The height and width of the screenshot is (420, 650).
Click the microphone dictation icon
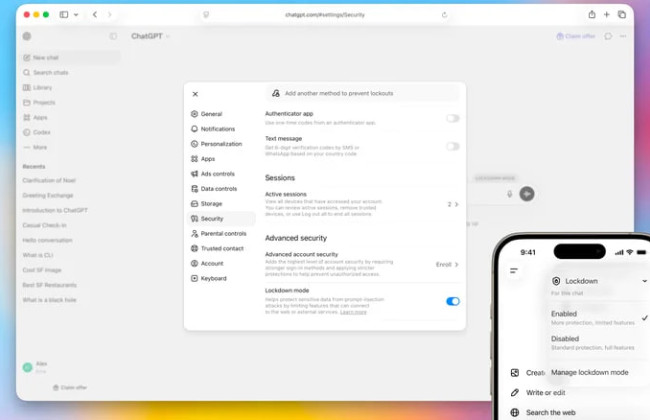[x=509, y=194]
